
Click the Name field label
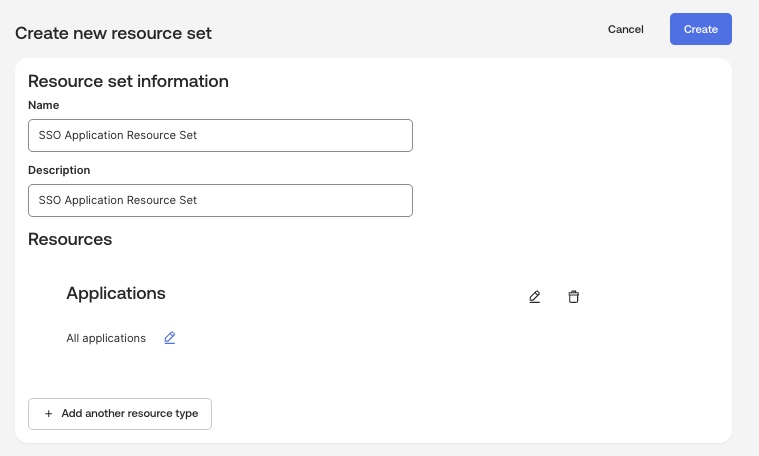pyautogui.click(x=43, y=105)
